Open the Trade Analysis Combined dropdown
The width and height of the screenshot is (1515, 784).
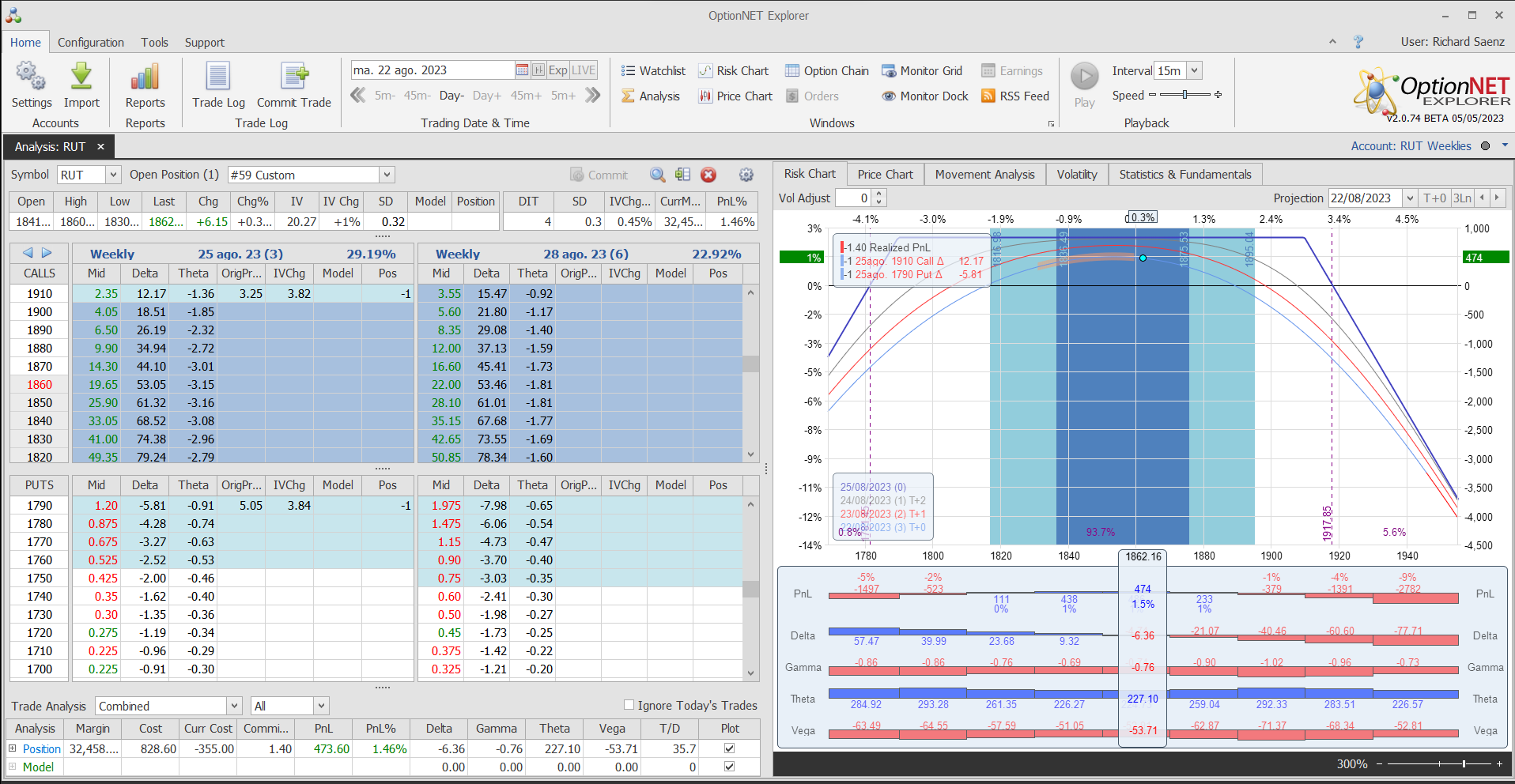tap(234, 706)
